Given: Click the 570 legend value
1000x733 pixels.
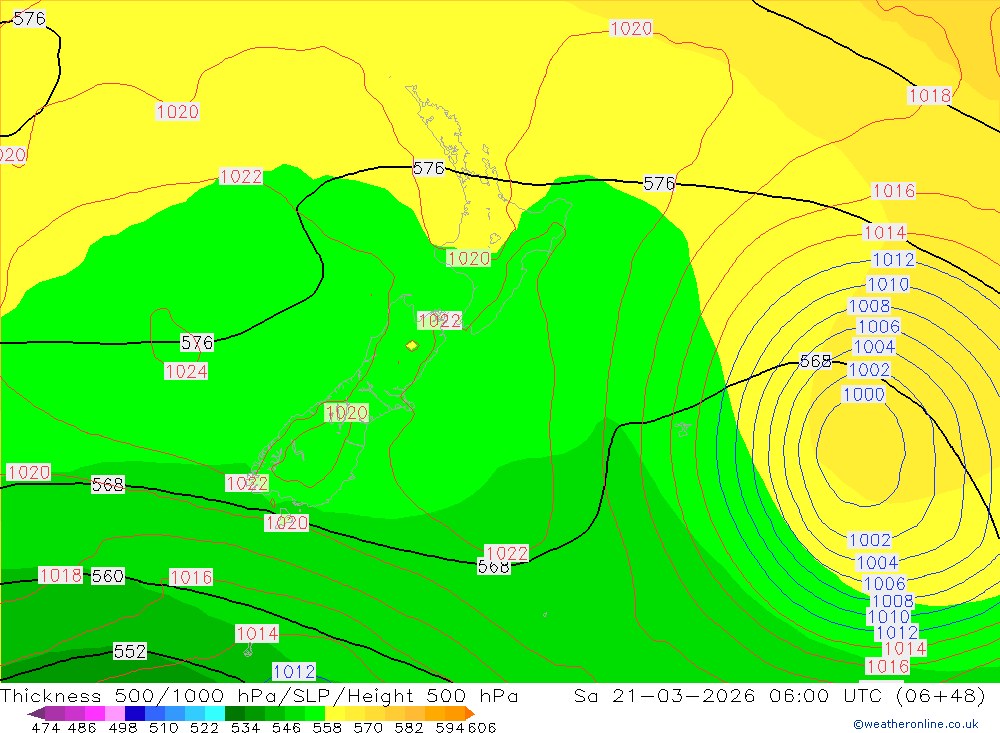Looking at the screenshot, I should 367,727.
